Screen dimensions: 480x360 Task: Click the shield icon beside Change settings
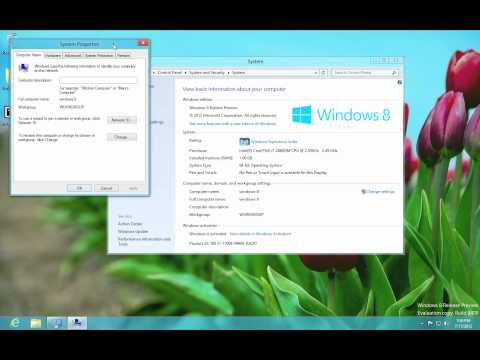click(364, 192)
